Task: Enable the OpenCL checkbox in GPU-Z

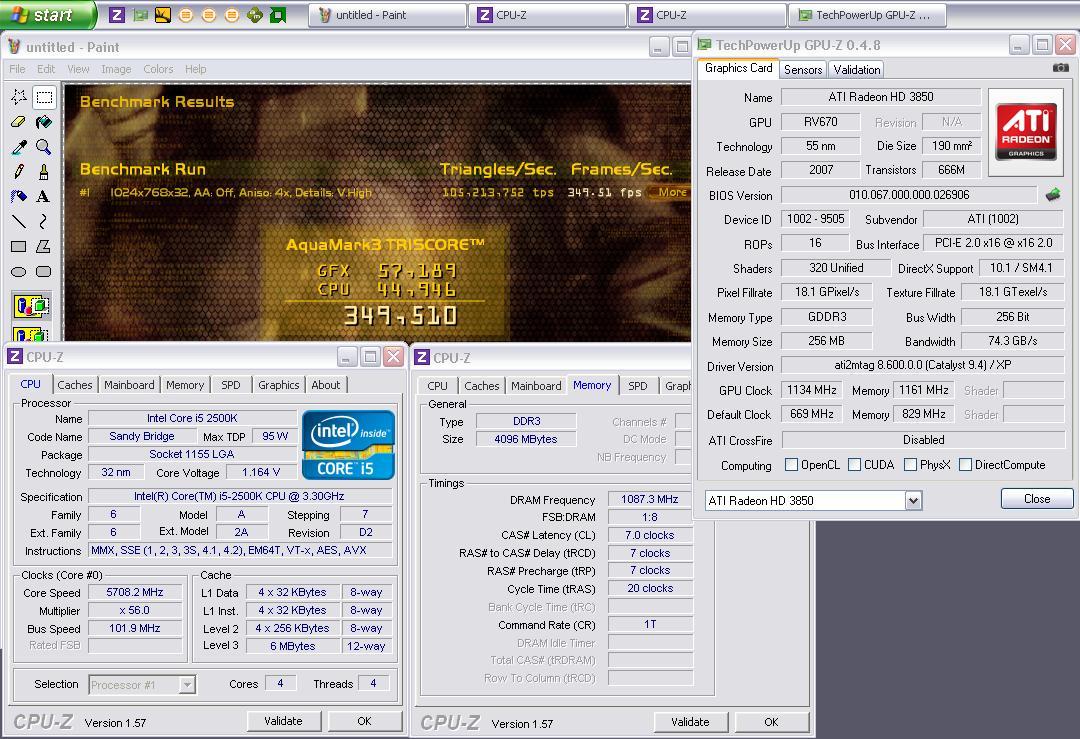Action: [x=792, y=465]
